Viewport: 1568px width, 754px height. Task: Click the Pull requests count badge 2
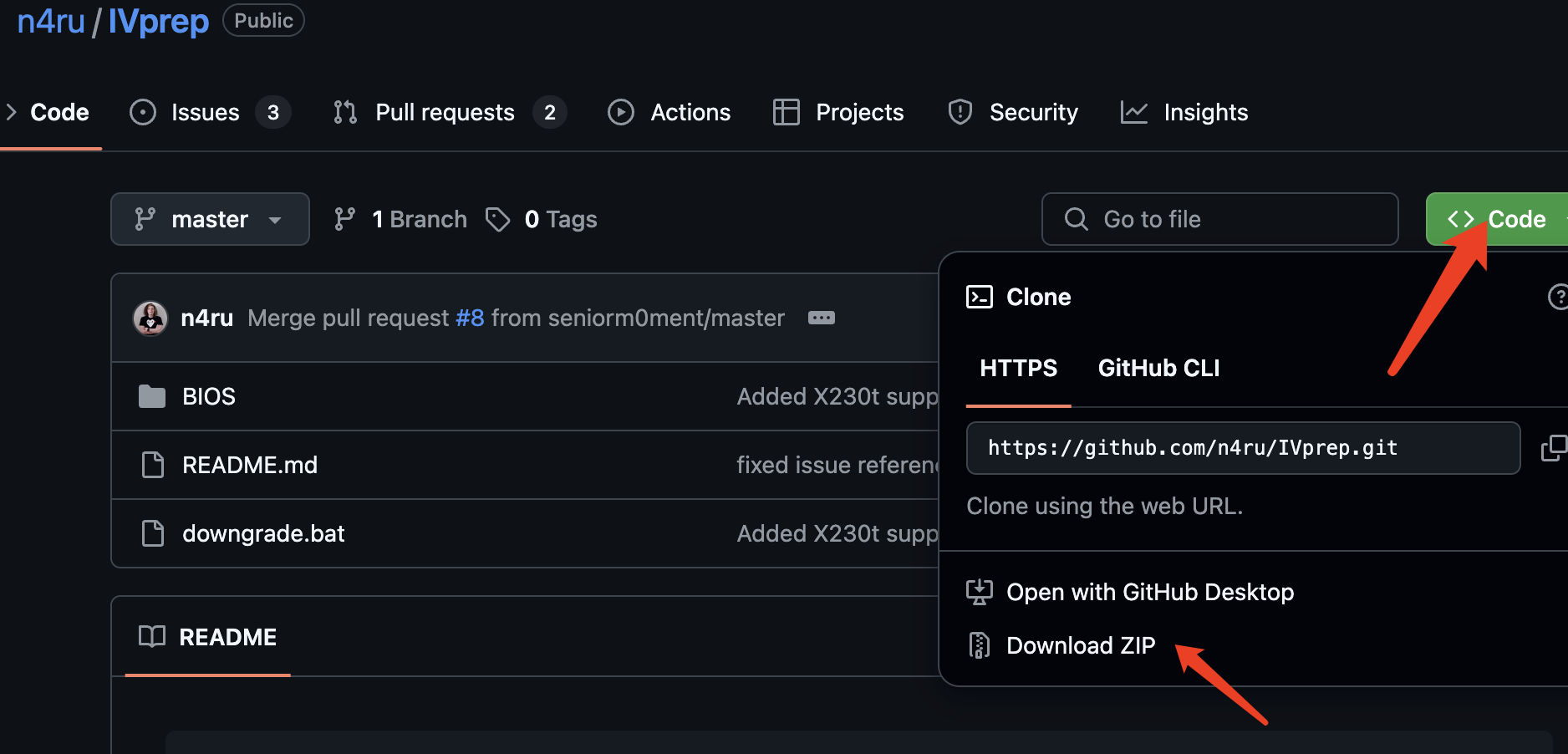click(550, 112)
